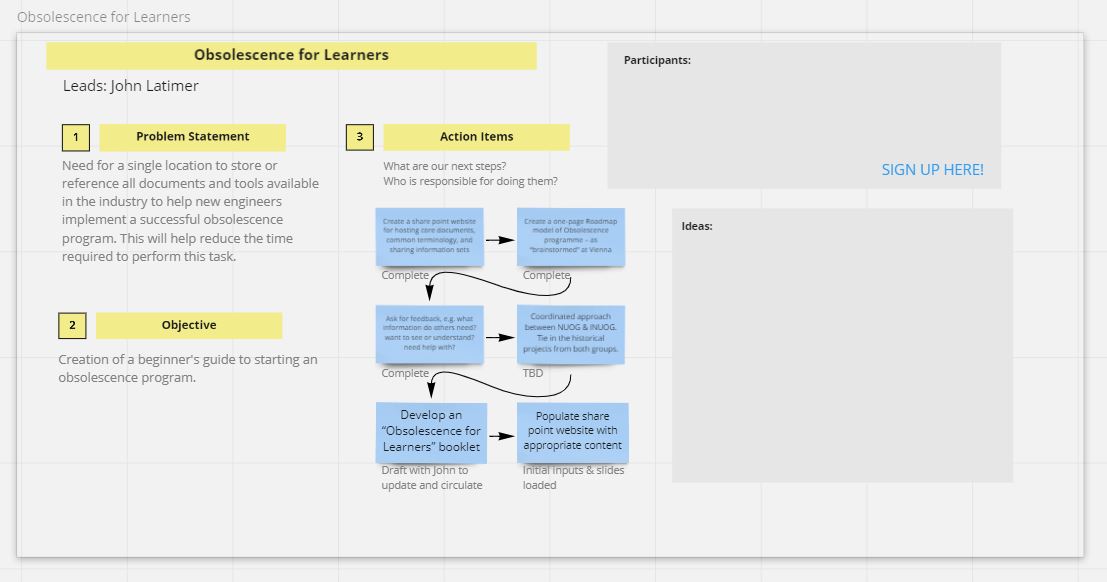1107x582 pixels.
Task: Click the Participants: label
Action: pos(657,61)
